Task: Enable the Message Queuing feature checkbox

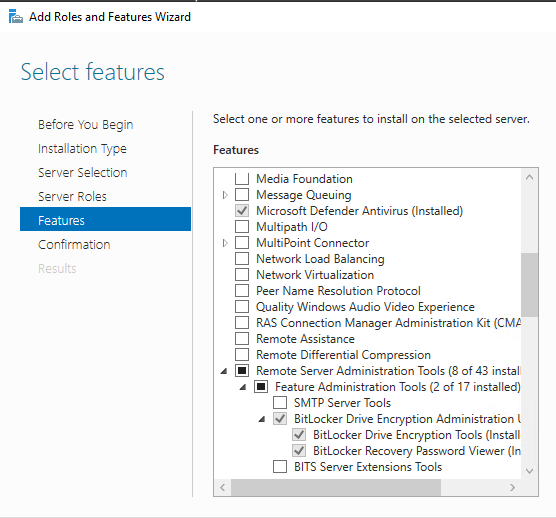Action: 242,195
